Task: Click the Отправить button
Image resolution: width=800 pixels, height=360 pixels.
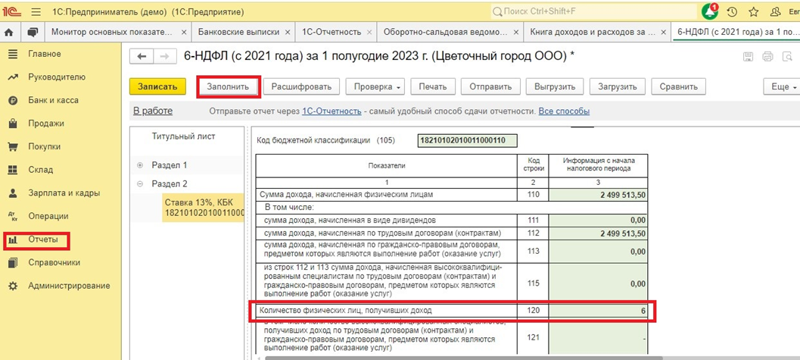Action: coord(491,87)
